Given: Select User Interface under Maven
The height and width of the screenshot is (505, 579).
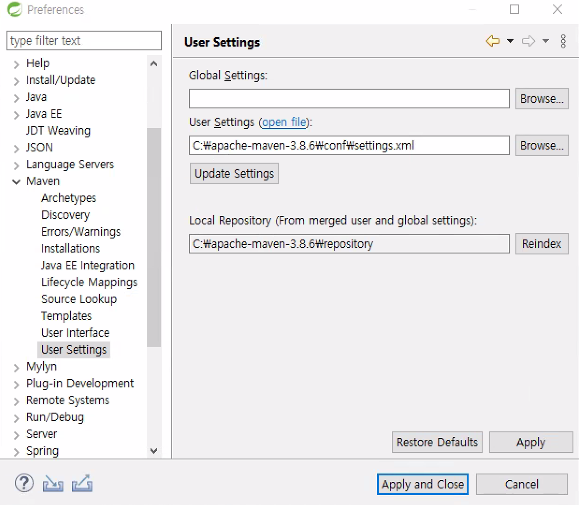Looking at the screenshot, I should pyautogui.click(x=75, y=333).
